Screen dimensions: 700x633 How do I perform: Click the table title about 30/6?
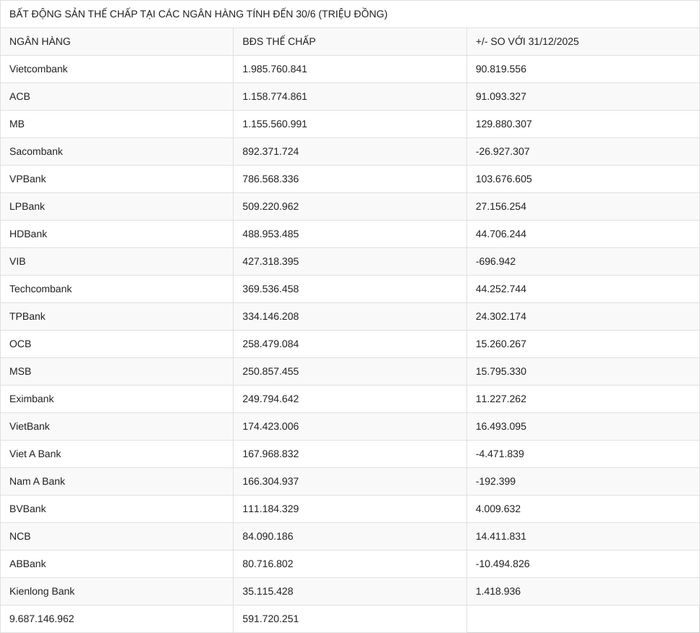[198, 14]
